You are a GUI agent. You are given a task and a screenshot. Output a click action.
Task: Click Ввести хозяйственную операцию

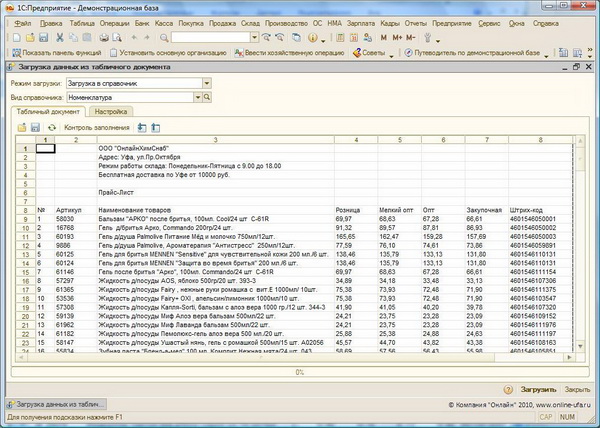click(290, 53)
